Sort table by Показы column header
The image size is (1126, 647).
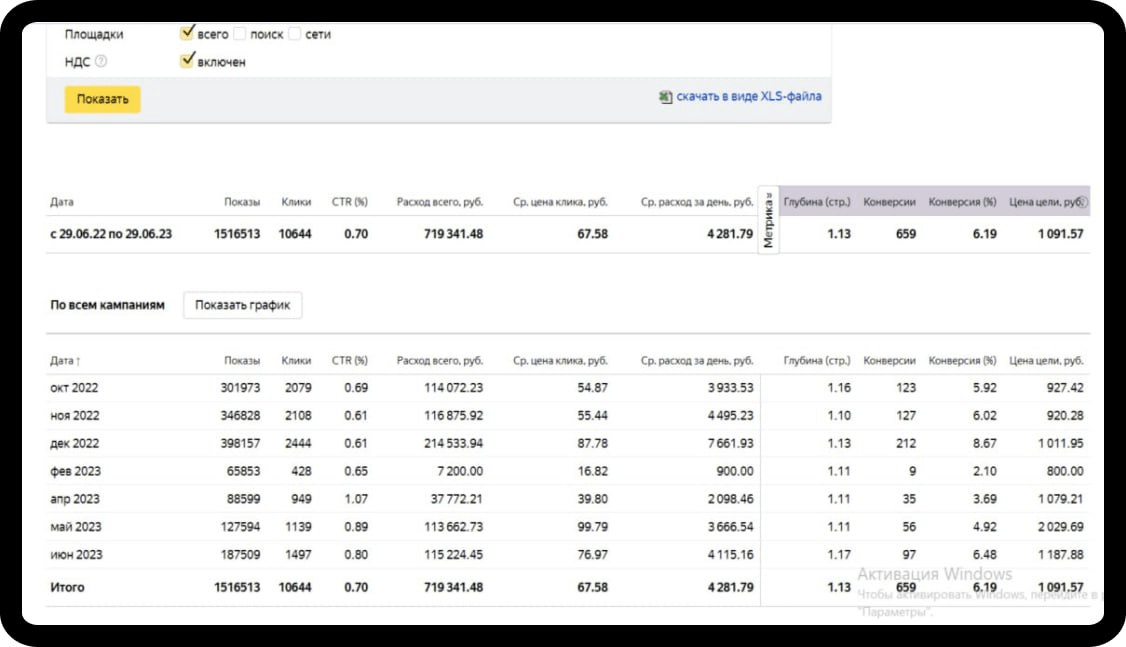[x=242, y=361]
